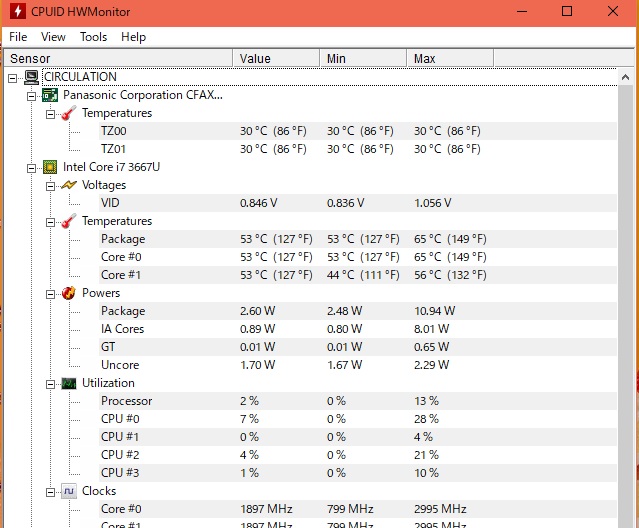This screenshot has width=639, height=528.
Task: Click the 1897 MHz Core #0 clock value
Action: pos(266,509)
